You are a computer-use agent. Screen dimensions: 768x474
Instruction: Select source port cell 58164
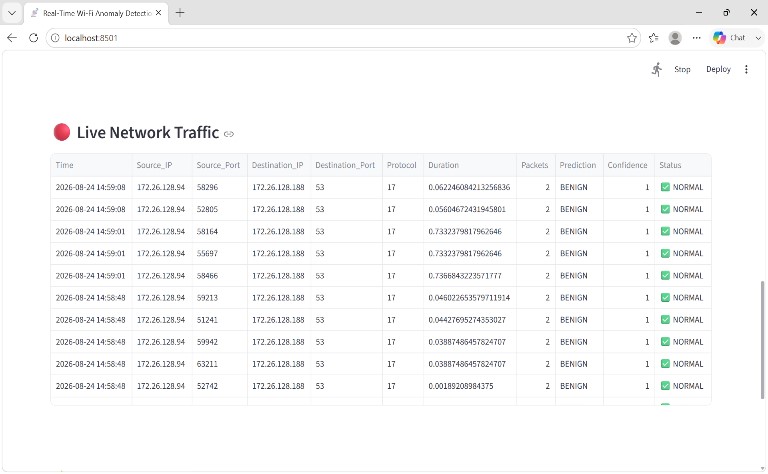click(x=219, y=231)
